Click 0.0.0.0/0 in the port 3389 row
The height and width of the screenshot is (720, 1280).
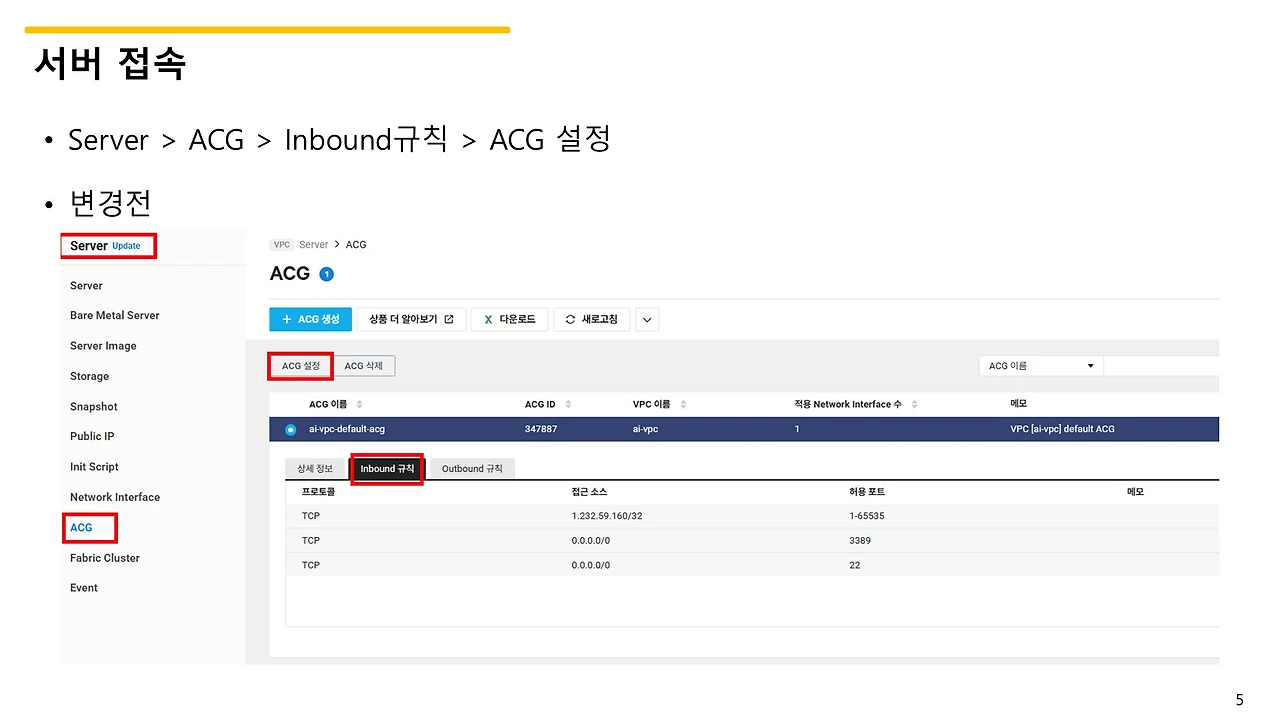(x=591, y=540)
